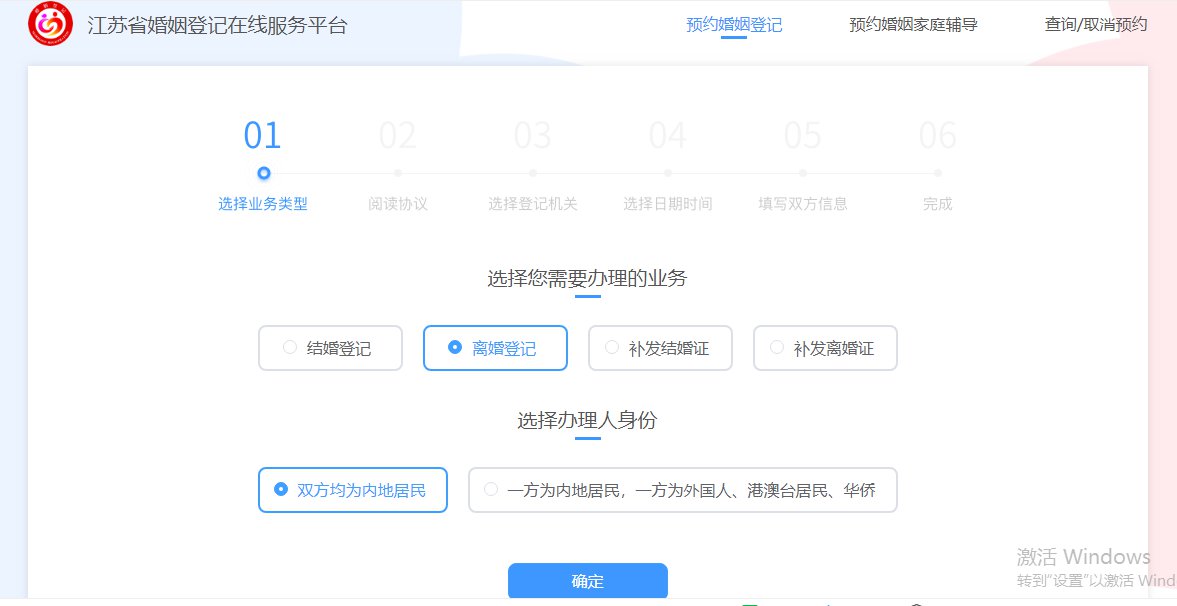Screen dimensions: 1177x606
Task: Click the 江苏省婚姻登记在线服务平台 site title
Action: pos(217,26)
